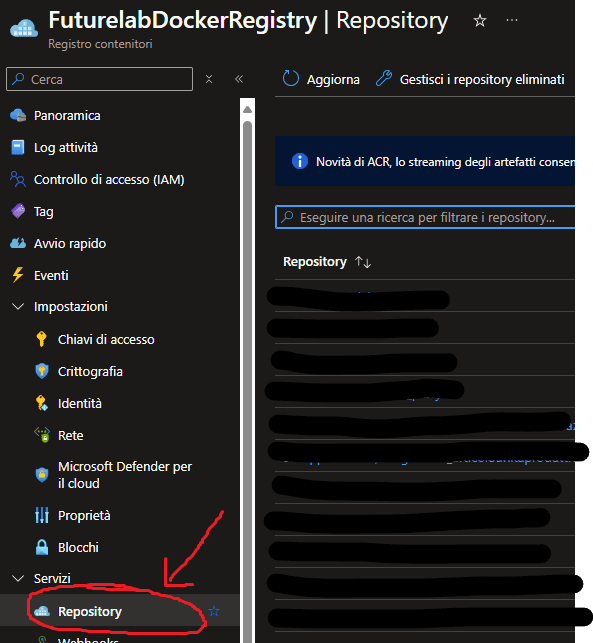Click the Novità di ACR info banner
The height and width of the screenshot is (643, 593).
(425, 161)
